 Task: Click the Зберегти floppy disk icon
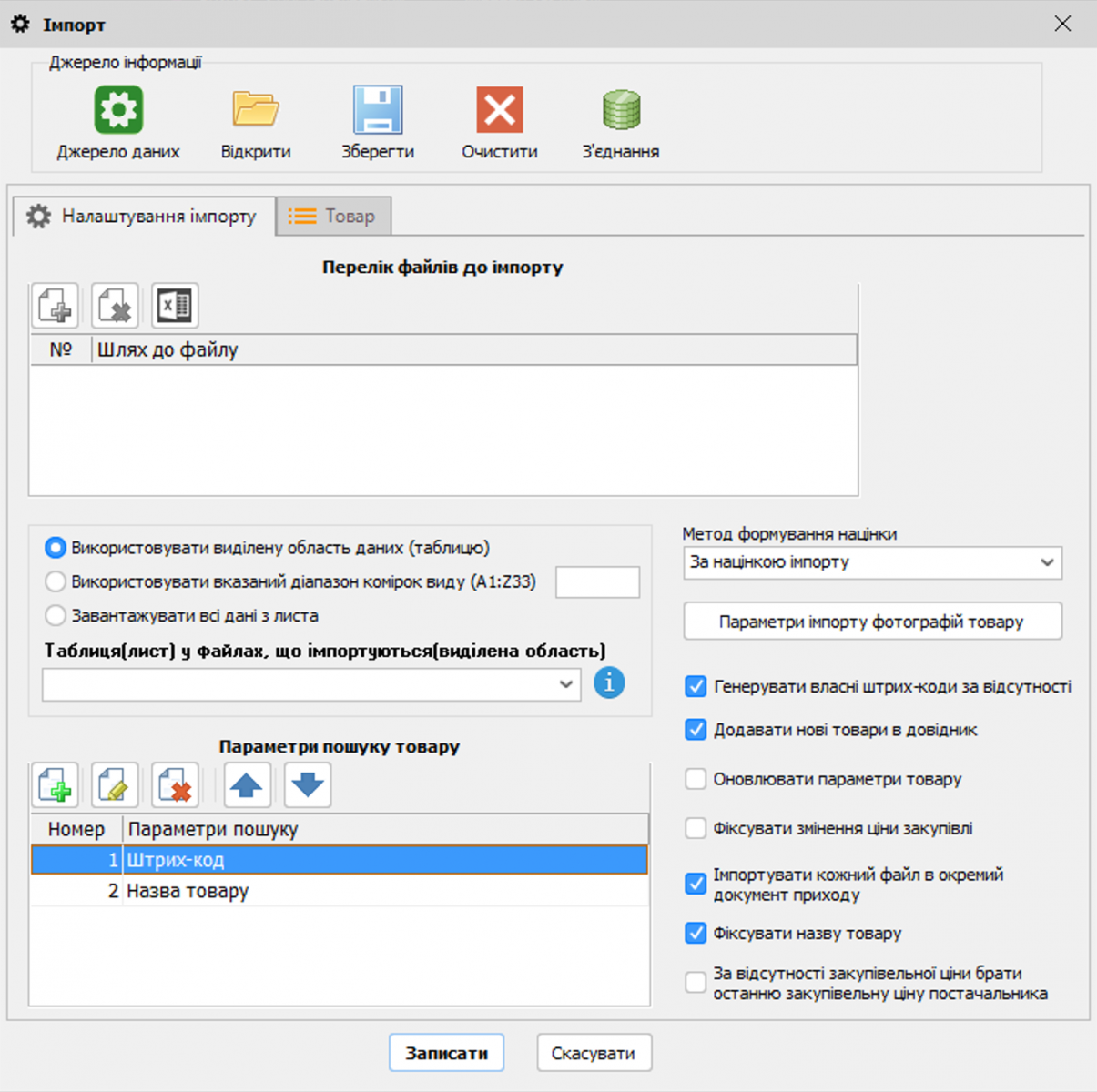(x=377, y=110)
